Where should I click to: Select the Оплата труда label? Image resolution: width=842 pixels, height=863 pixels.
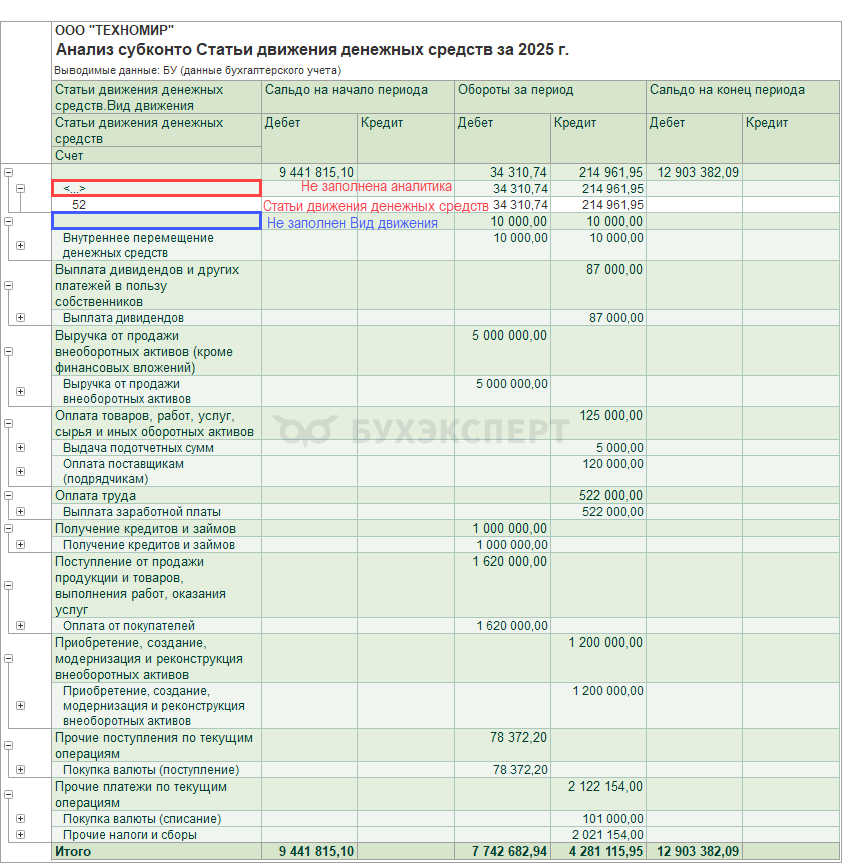coord(95,495)
